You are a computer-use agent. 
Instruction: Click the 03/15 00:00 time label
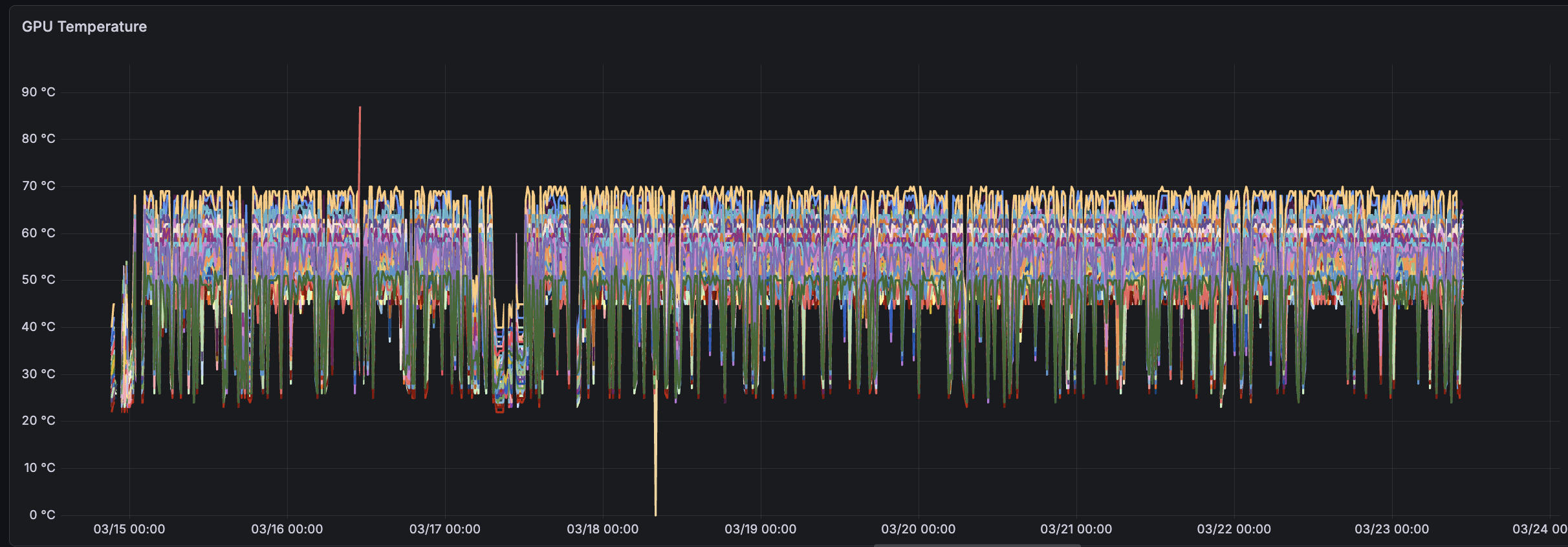pyautogui.click(x=129, y=529)
